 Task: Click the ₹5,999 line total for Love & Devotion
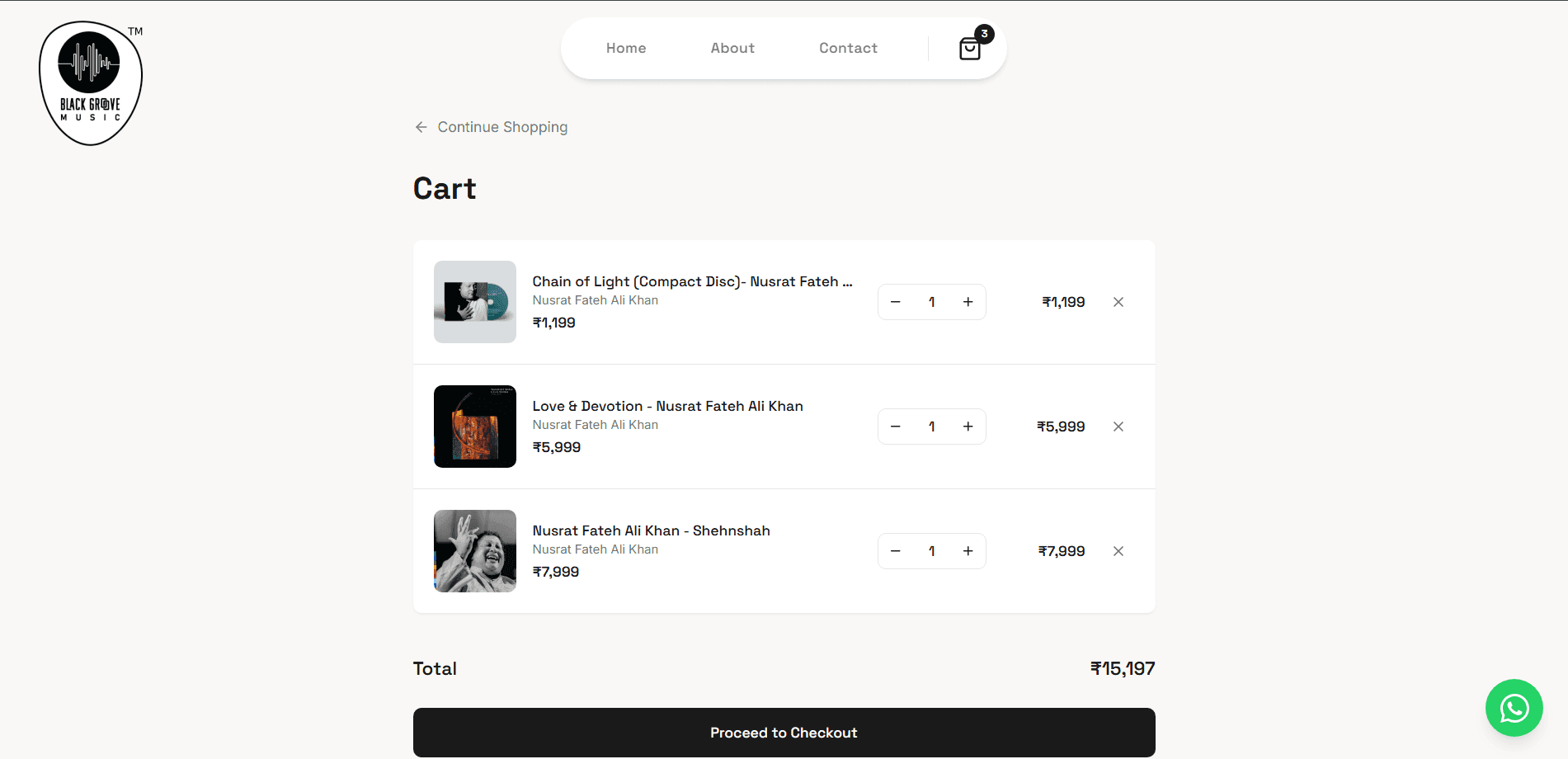point(1061,427)
